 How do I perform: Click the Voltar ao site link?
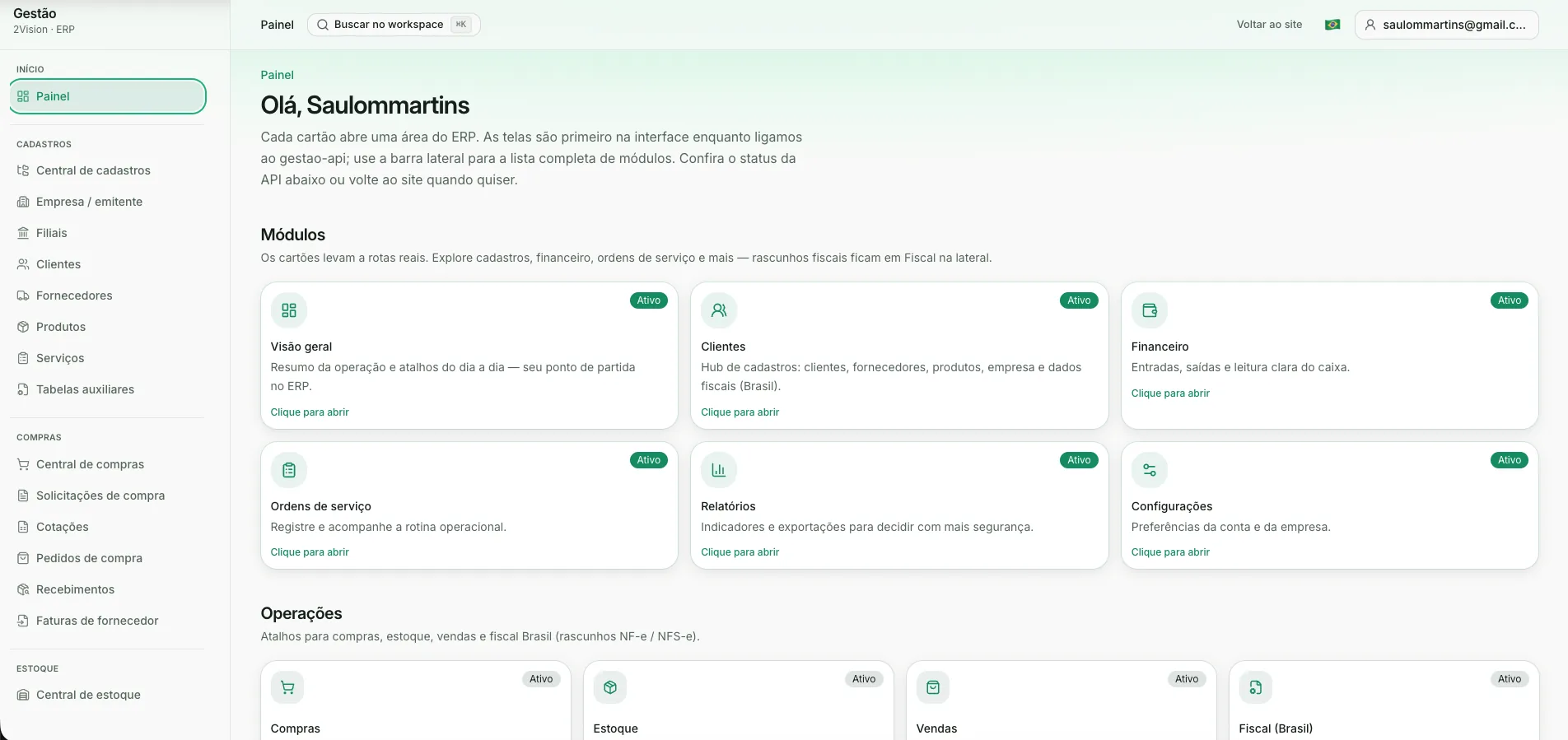pos(1269,25)
